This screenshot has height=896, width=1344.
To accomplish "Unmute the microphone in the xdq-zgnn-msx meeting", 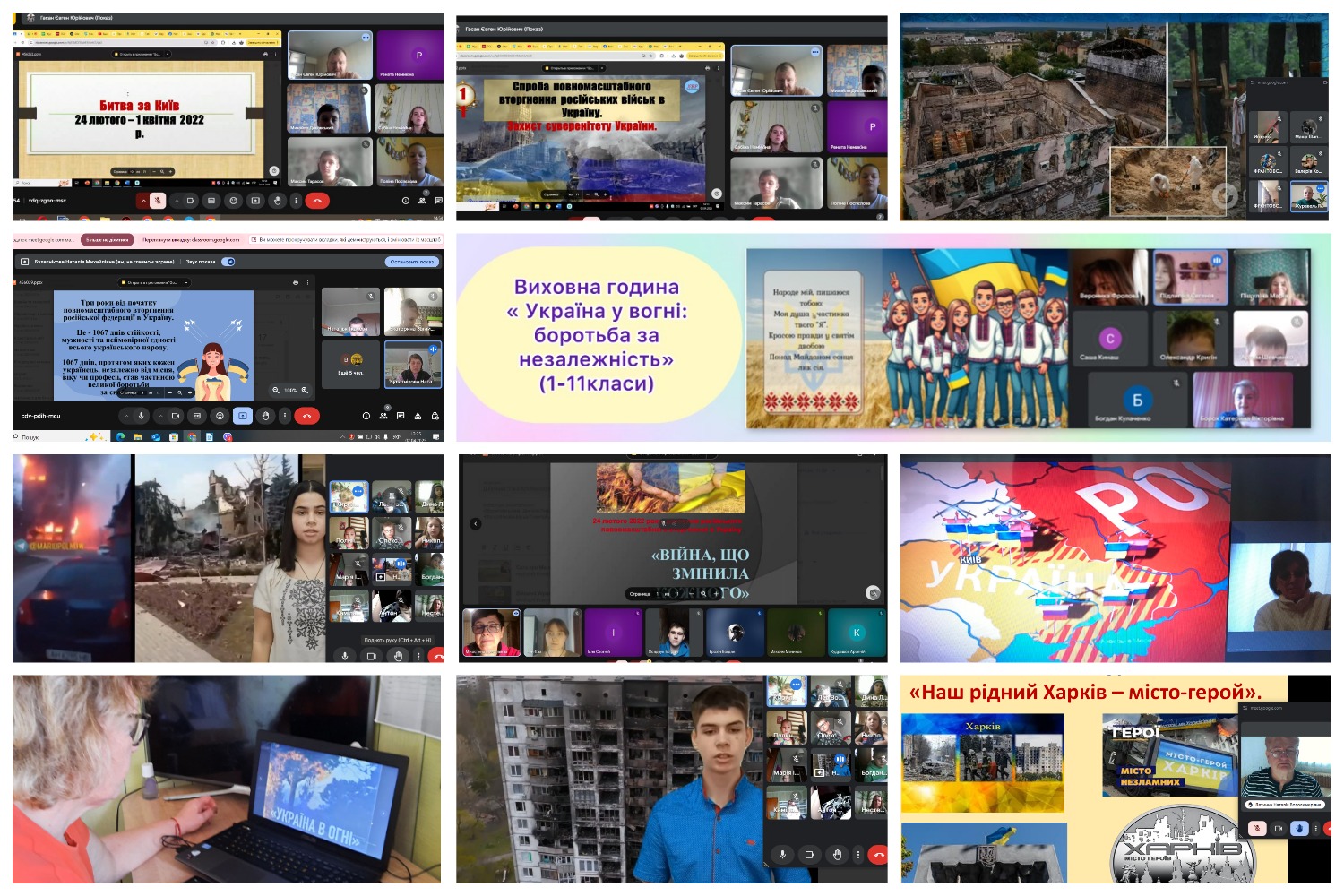I will click(x=158, y=201).
